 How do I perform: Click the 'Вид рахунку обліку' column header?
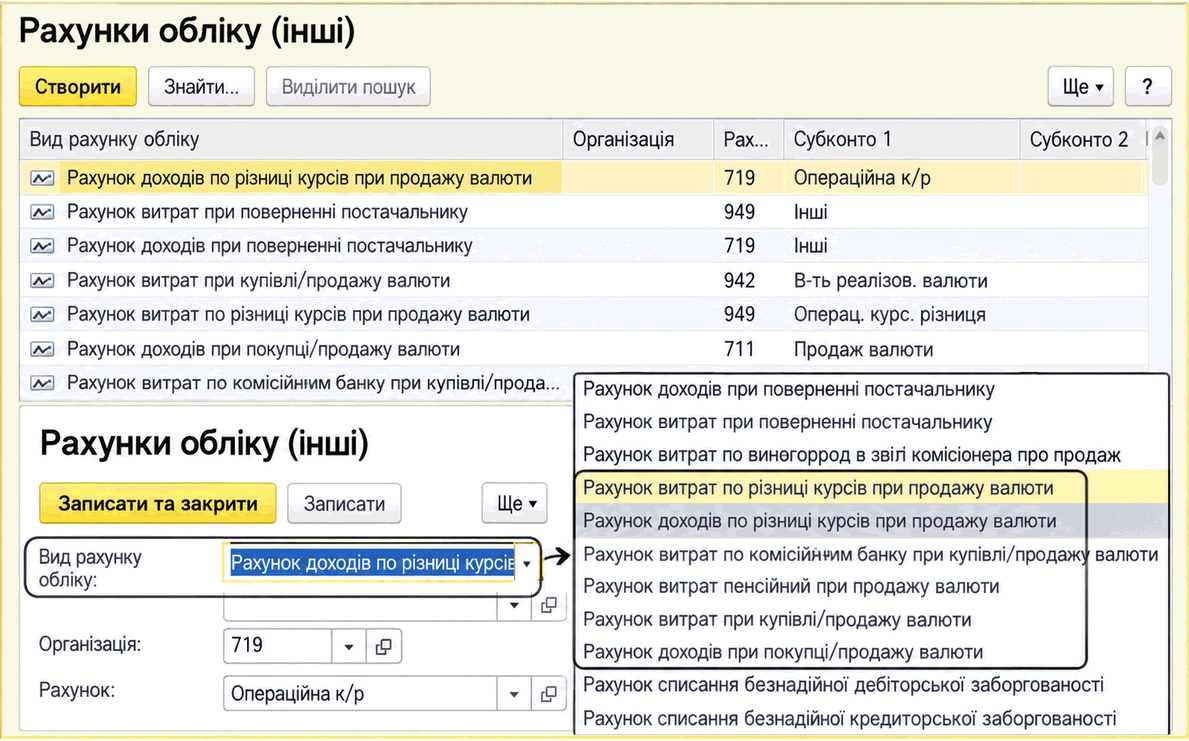pos(291,140)
